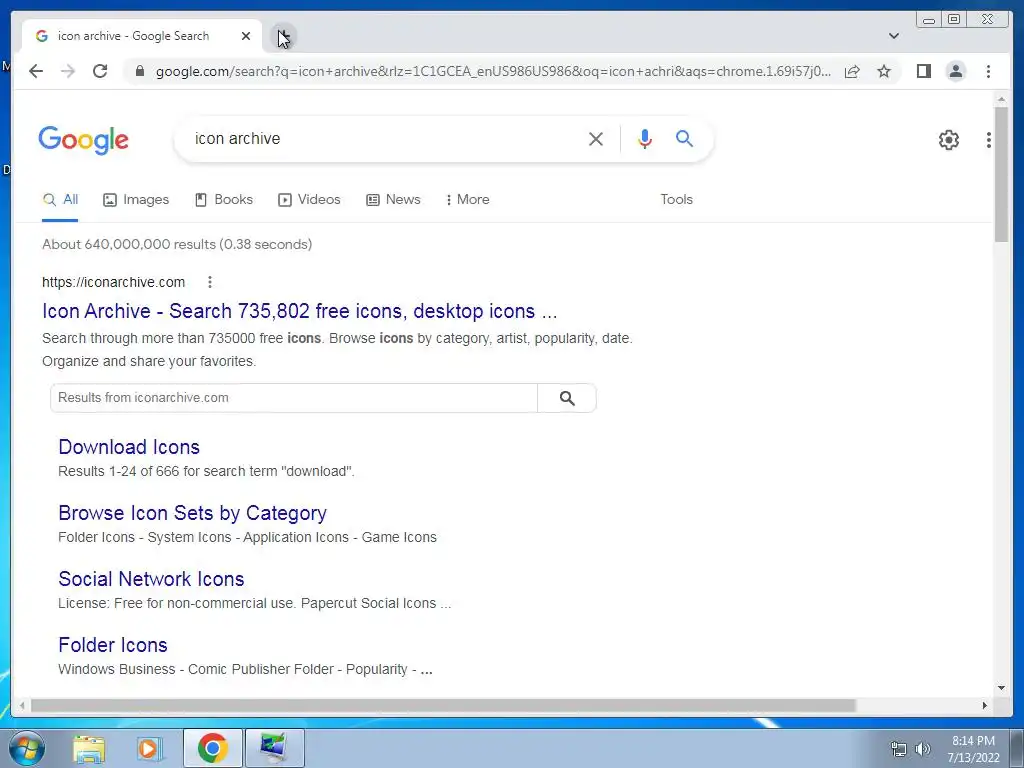Open the clock showing 8:14 PM
Image resolution: width=1024 pixels, height=768 pixels.
pyautogui.click(x=973, y=748)
